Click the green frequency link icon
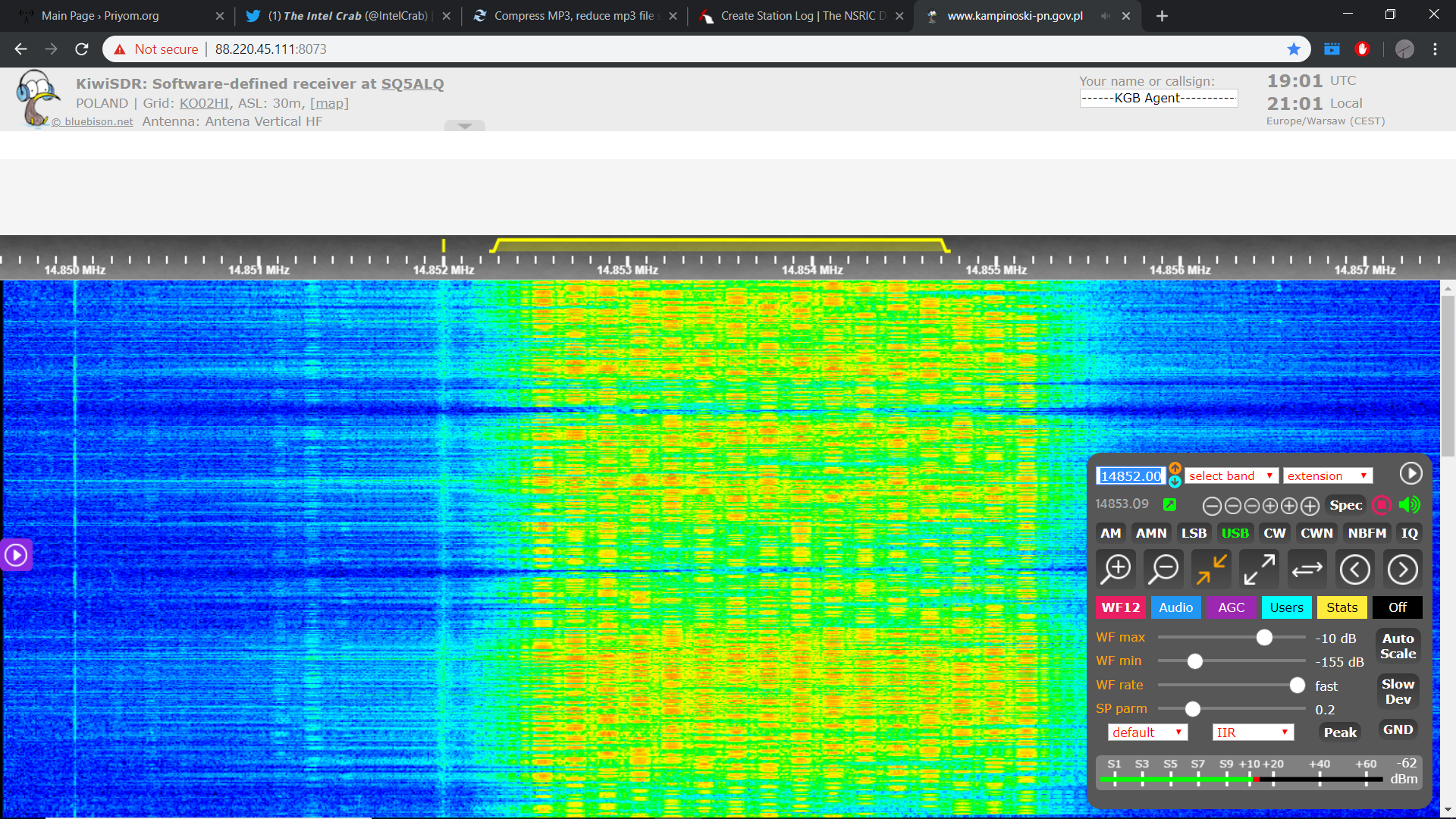The image size is (1456, 819). coord(1169,504)
